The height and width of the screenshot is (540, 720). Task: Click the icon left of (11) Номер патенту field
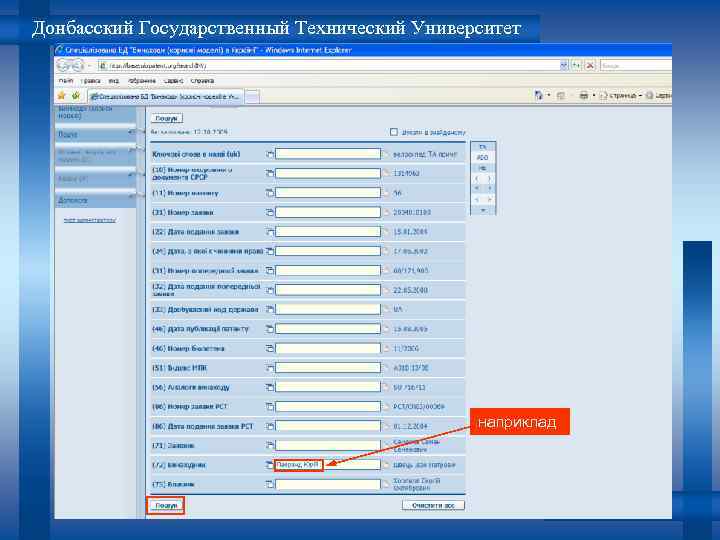270,193
